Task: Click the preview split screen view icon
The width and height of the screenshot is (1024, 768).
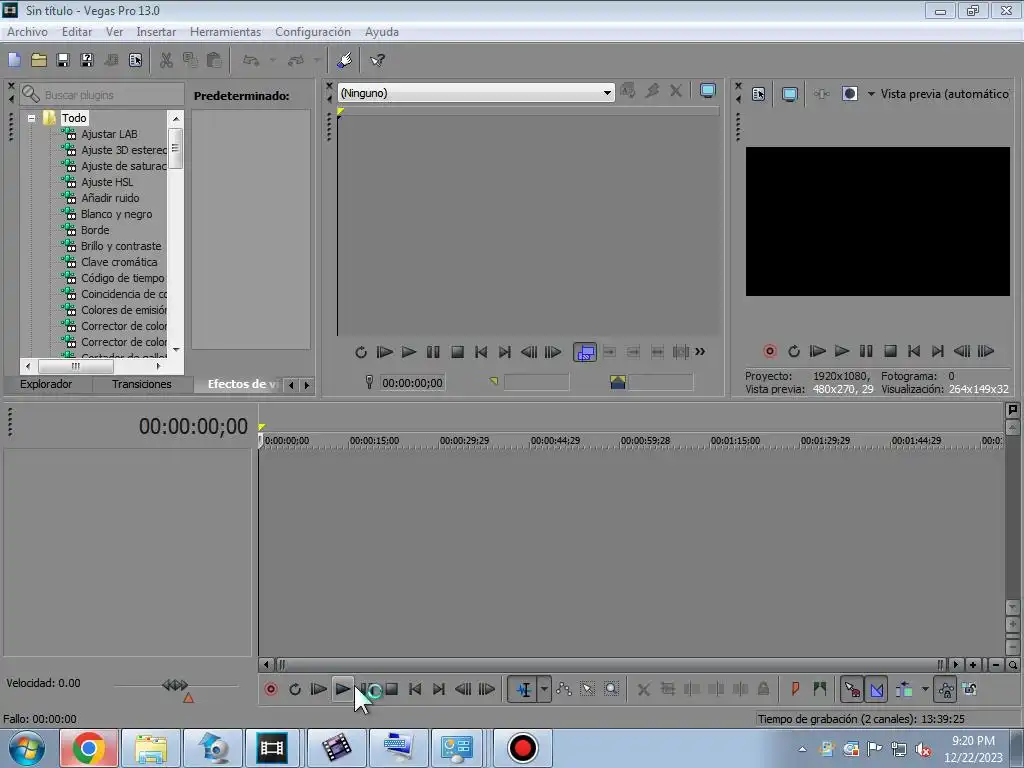Action: tap(850, 94)
